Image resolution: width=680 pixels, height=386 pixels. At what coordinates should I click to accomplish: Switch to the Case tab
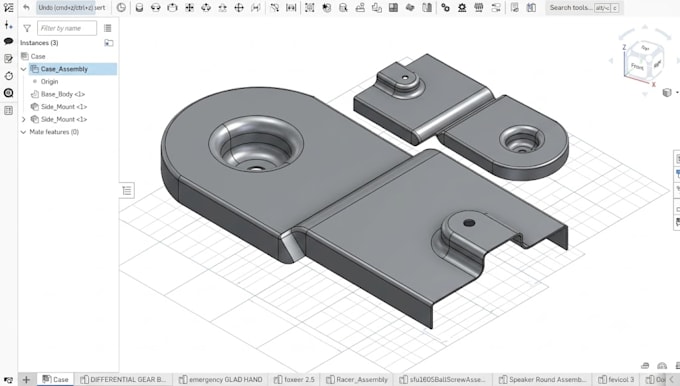[56, 379]
